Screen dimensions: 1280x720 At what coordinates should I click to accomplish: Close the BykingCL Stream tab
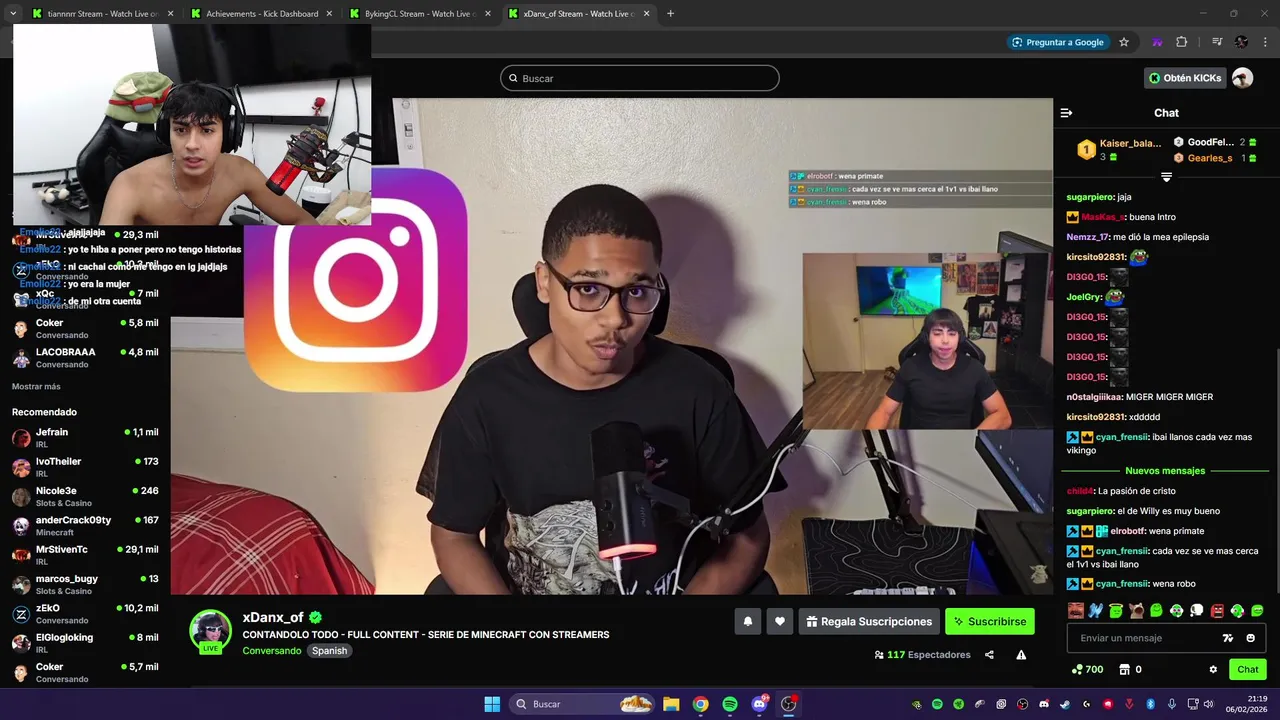coord(488,14)
